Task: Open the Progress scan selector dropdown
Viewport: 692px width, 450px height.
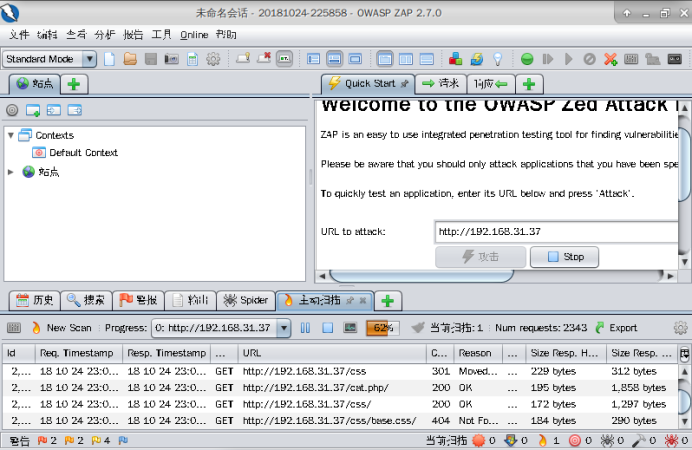Action: click(284, 328)
